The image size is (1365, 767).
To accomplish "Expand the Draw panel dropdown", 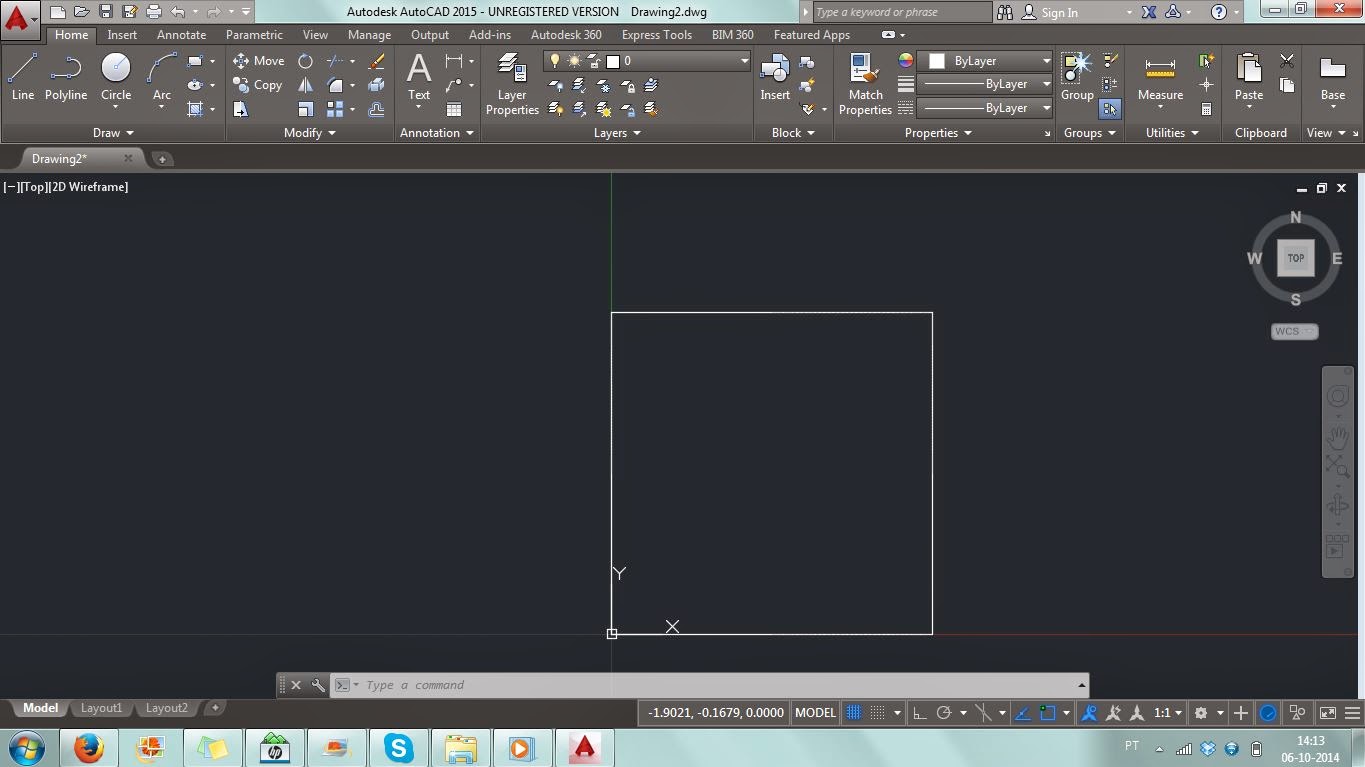I will click(x=113, y=133).
